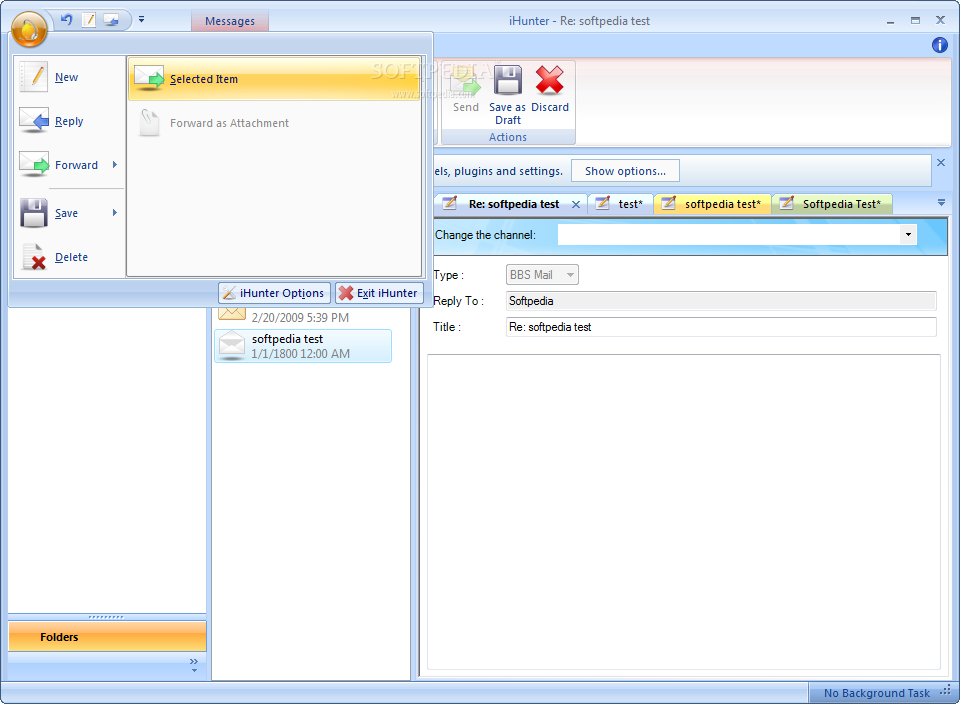Click the Discard red X icon
The width and height of the screenshot is (960, 704).
tap(550, 80)
